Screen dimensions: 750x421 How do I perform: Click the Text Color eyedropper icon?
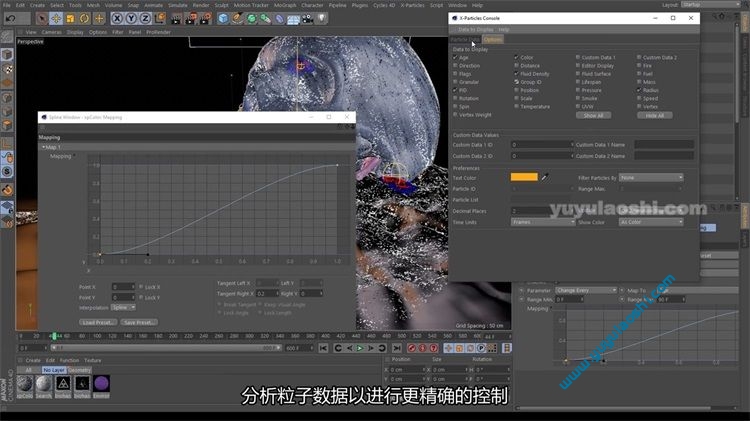545,177
